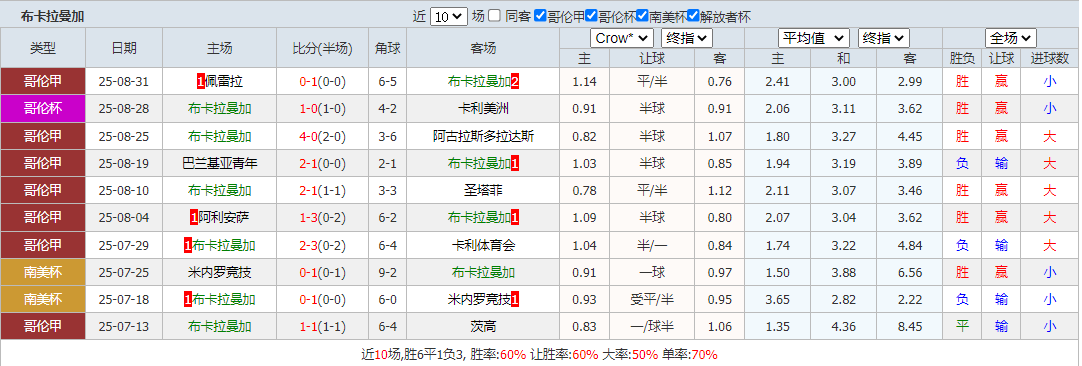Open the 佩雷拉 team link
Image resolution: width=1082 pixels, height=366 pixels.
point(224,81)
